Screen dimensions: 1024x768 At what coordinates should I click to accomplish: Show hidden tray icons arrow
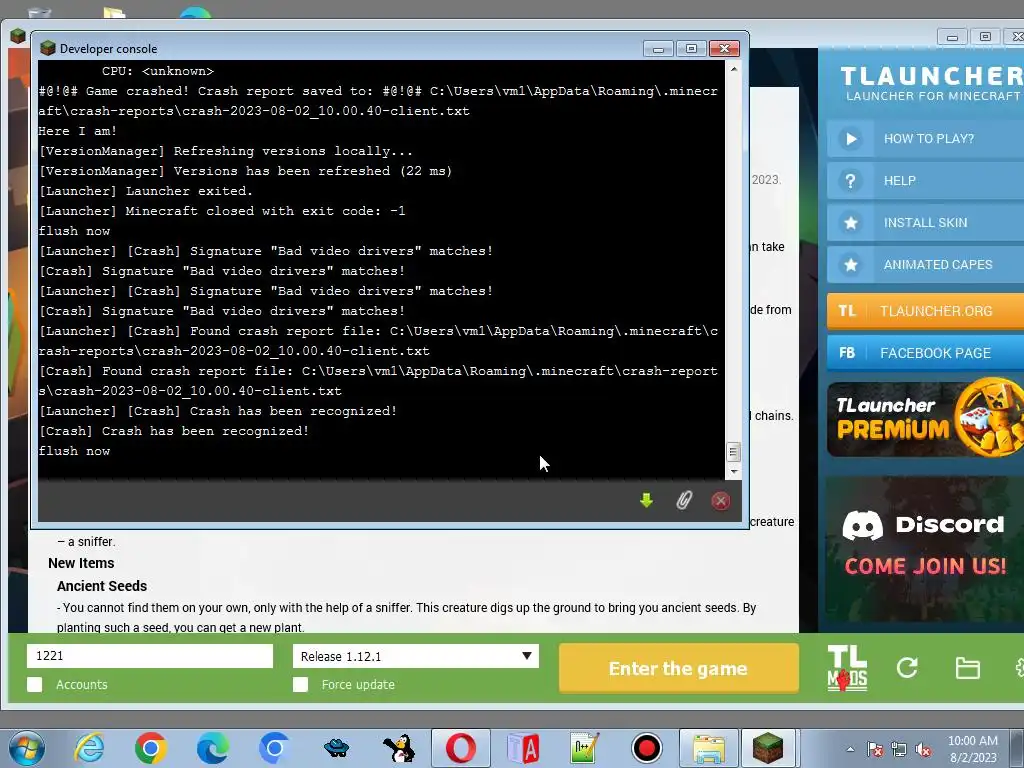coord(850,749)
